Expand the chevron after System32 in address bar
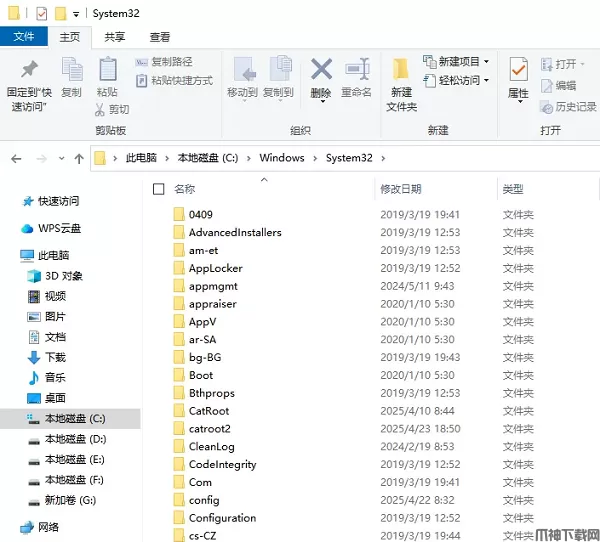This screenshot has height=542, width=600. pos(383,158)
